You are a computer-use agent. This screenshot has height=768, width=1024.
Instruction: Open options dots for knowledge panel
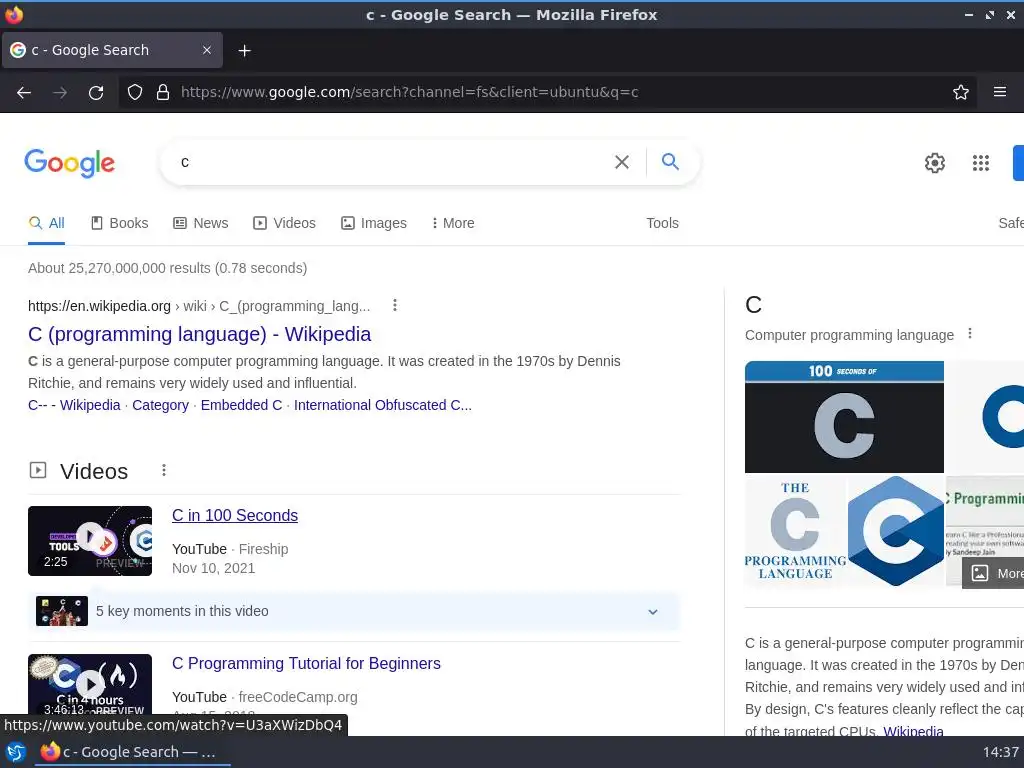coord(970,334)
